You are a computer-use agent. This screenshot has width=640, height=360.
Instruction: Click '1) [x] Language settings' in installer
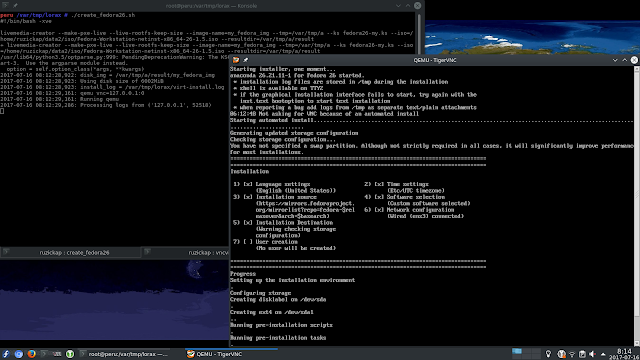point(272,184)
